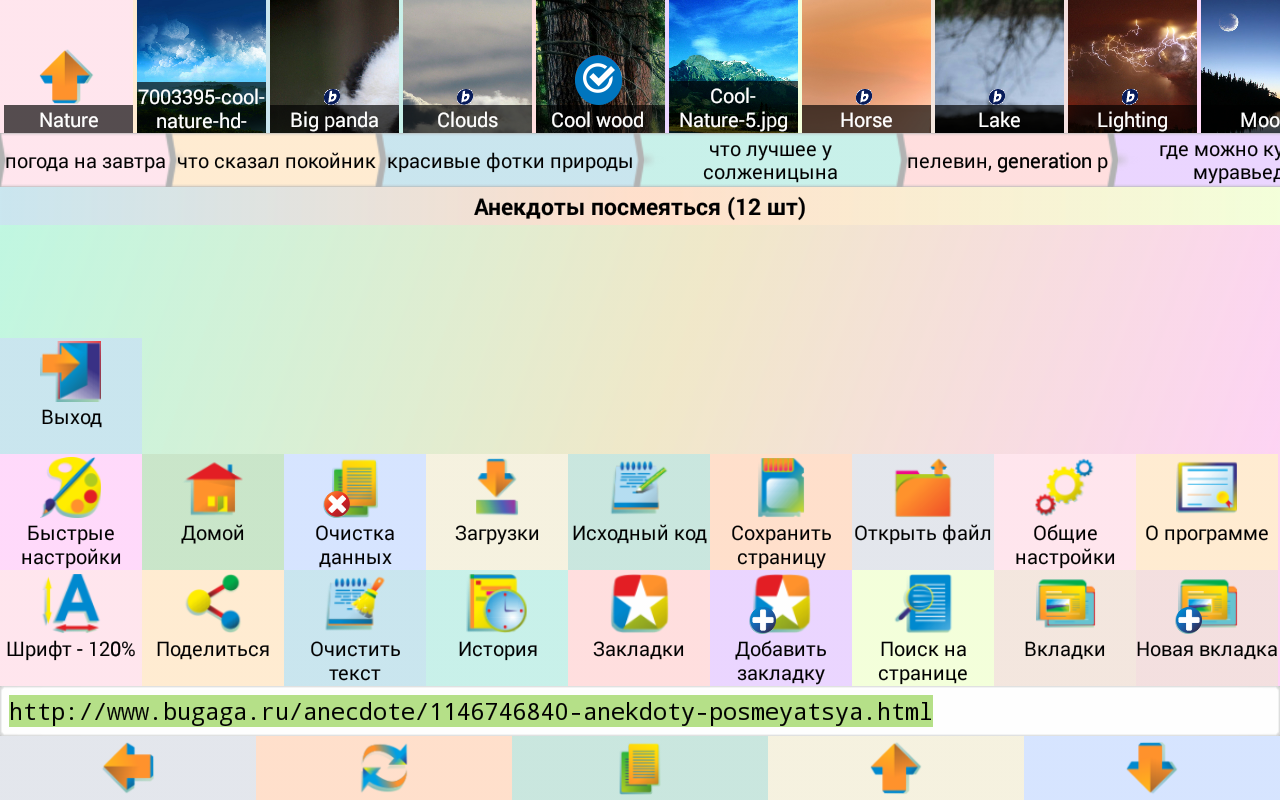The height and width of the screenshot is (800, 1280).
Task: Go up from Nature folder tile
Action: click(67, 67)
